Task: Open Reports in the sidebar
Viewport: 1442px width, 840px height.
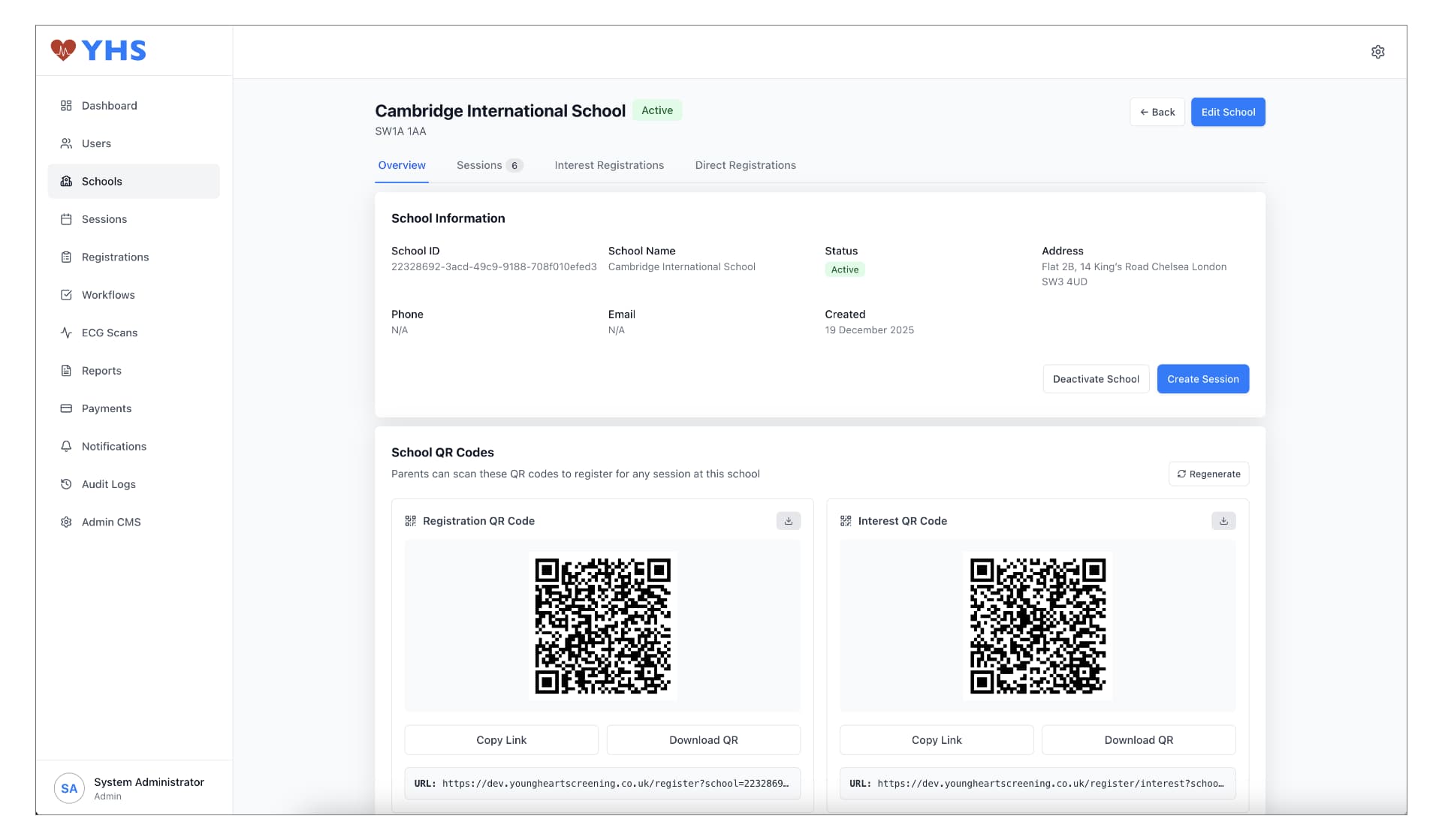Action: [134, 371]
